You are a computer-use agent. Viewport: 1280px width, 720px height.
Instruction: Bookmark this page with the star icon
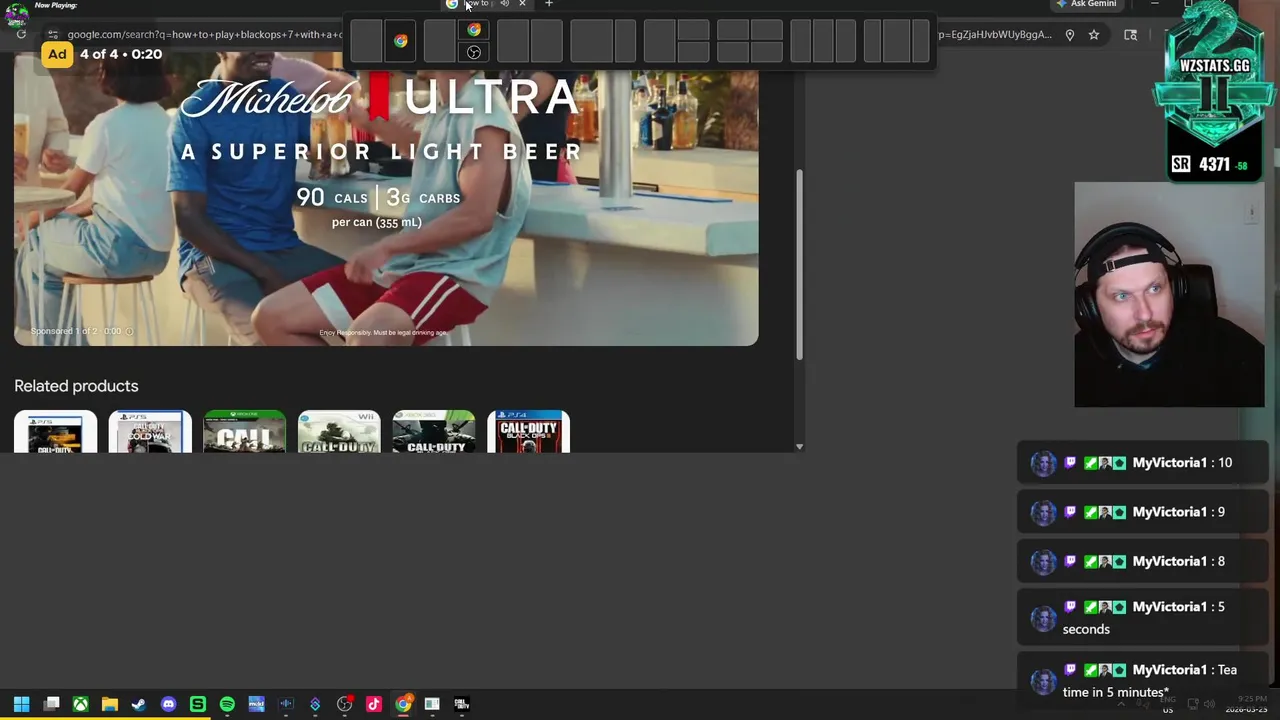1094,35
